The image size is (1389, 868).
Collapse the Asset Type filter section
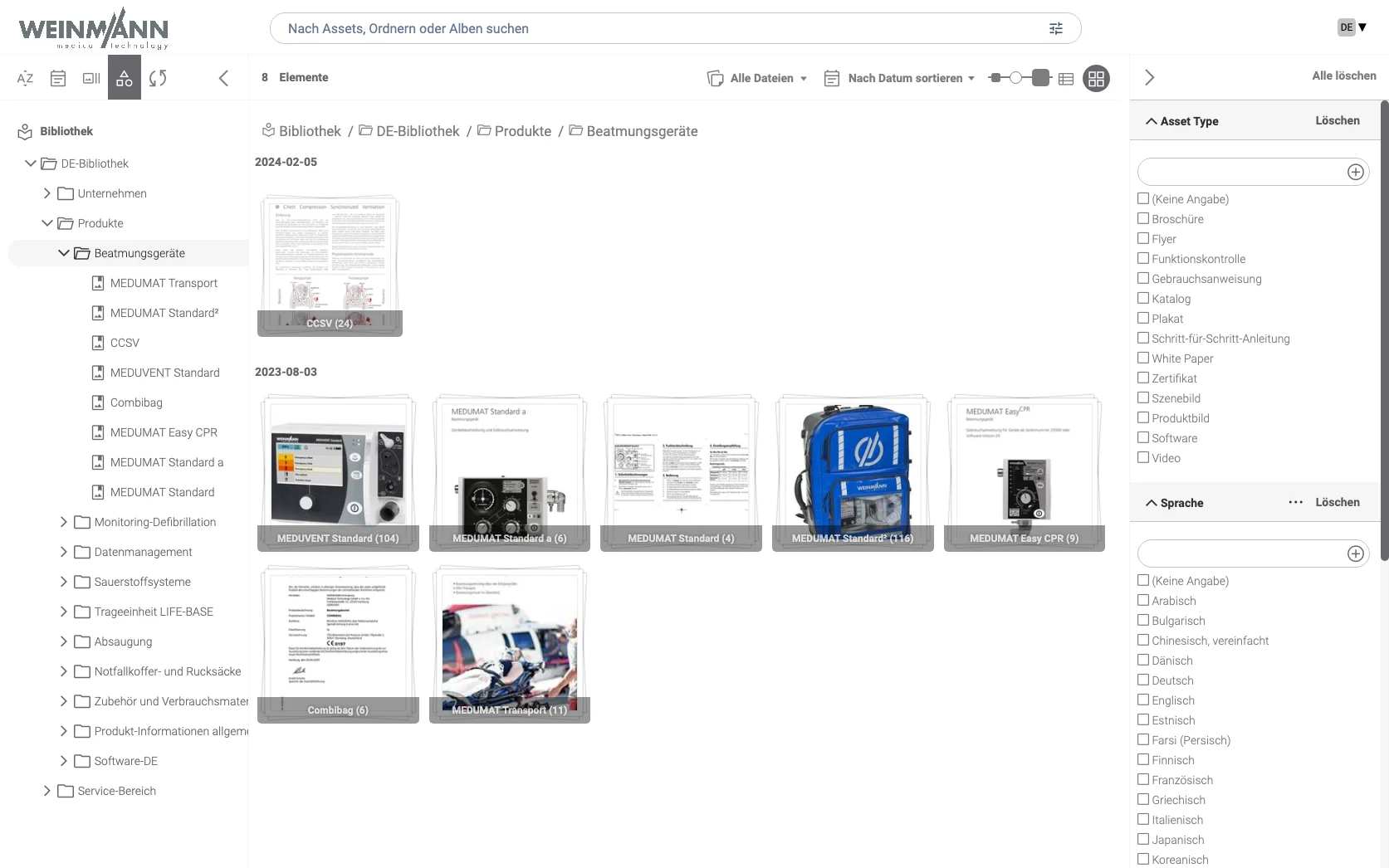pos(1152,121)
